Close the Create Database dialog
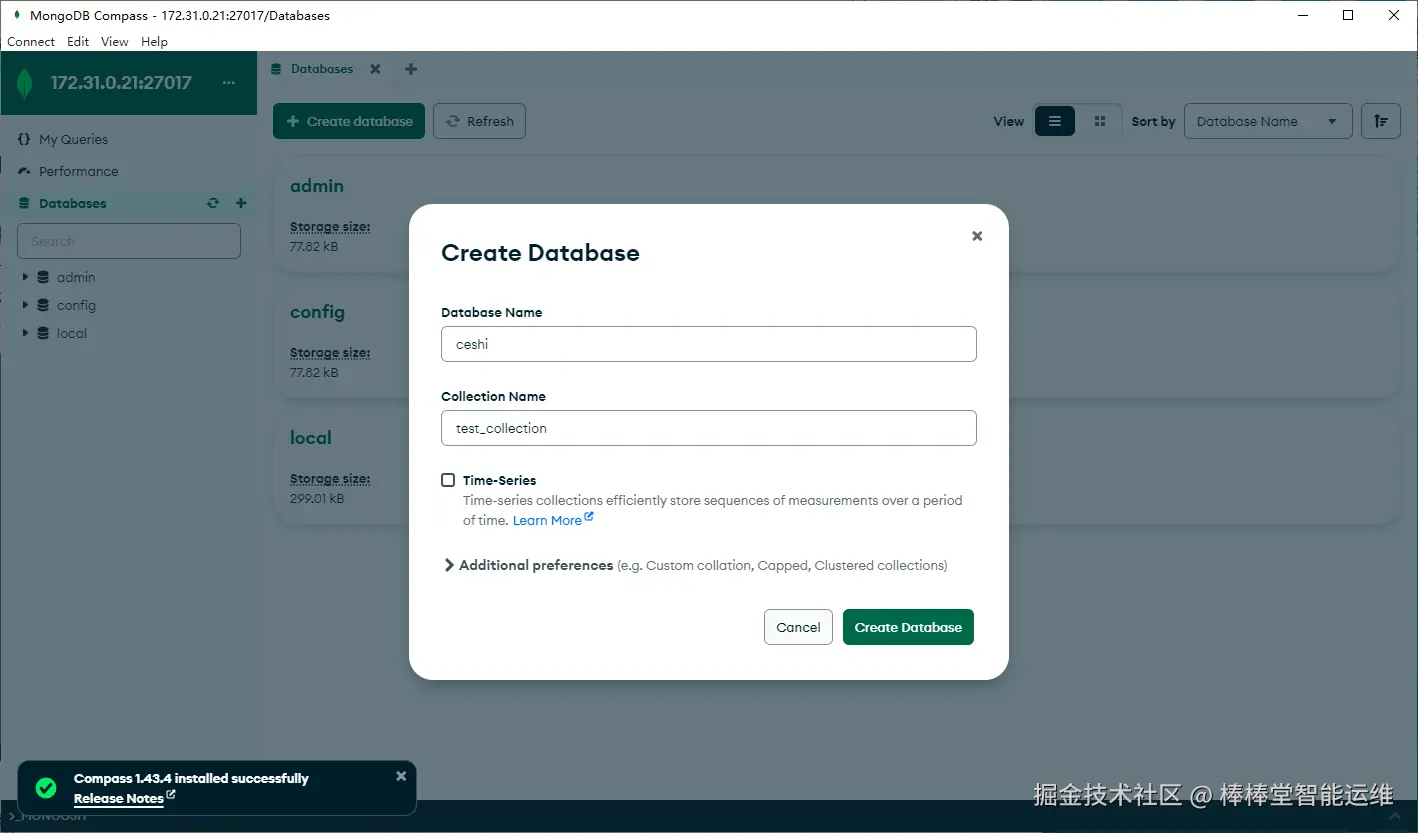1418x833 pixels. (977, 236)
